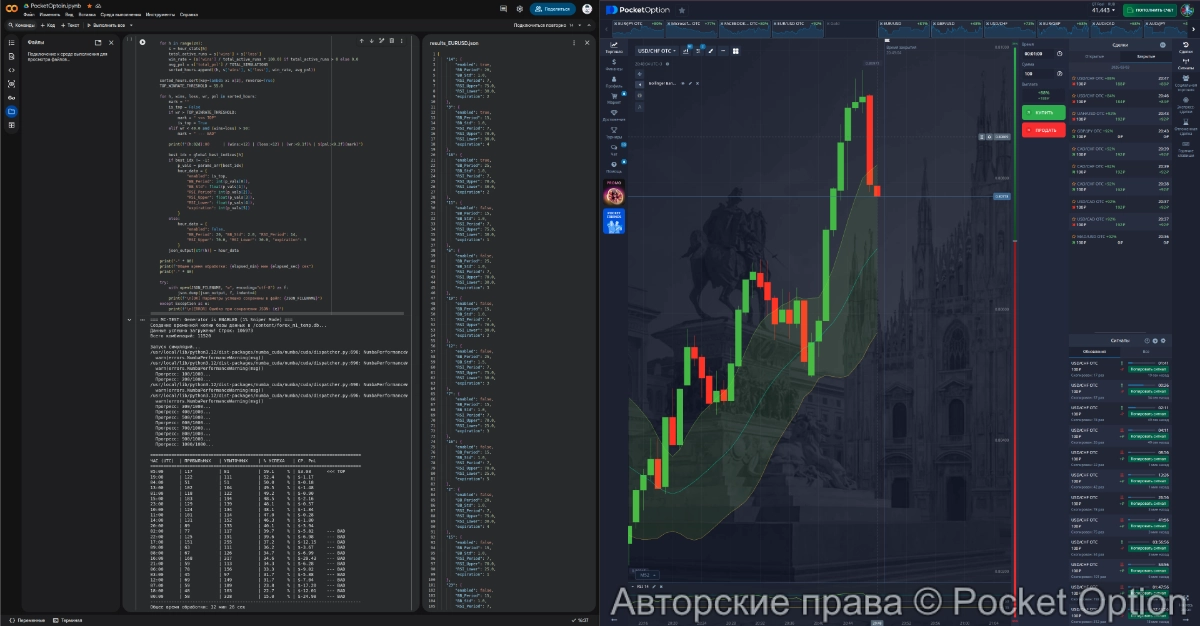The width and height of the screenshot is (1200, 626).
Task: Switch to the All signals tab
Action: (x=1144, y=351)
